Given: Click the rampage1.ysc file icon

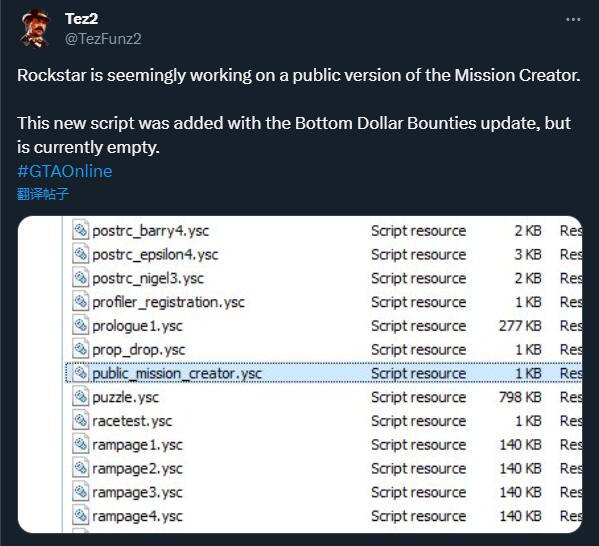Looking at the screenshot, I should pyautogui.click(x=80, y=444).
